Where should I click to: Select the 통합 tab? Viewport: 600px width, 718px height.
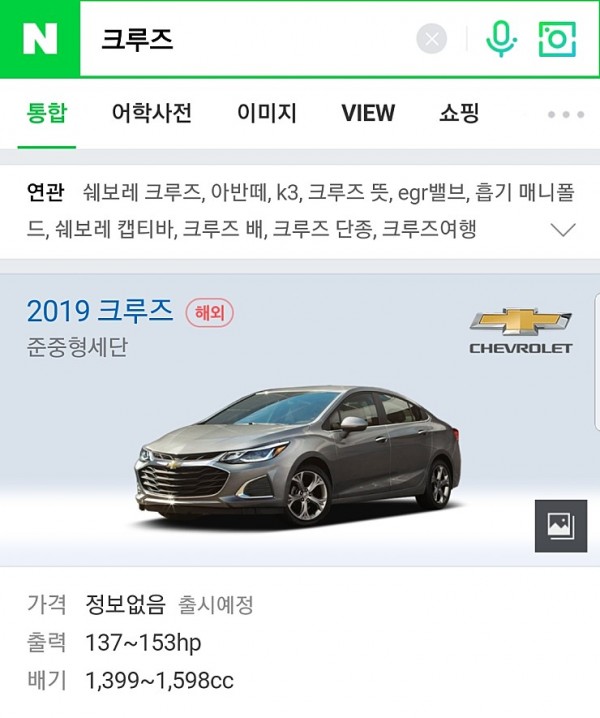point(47,113)
